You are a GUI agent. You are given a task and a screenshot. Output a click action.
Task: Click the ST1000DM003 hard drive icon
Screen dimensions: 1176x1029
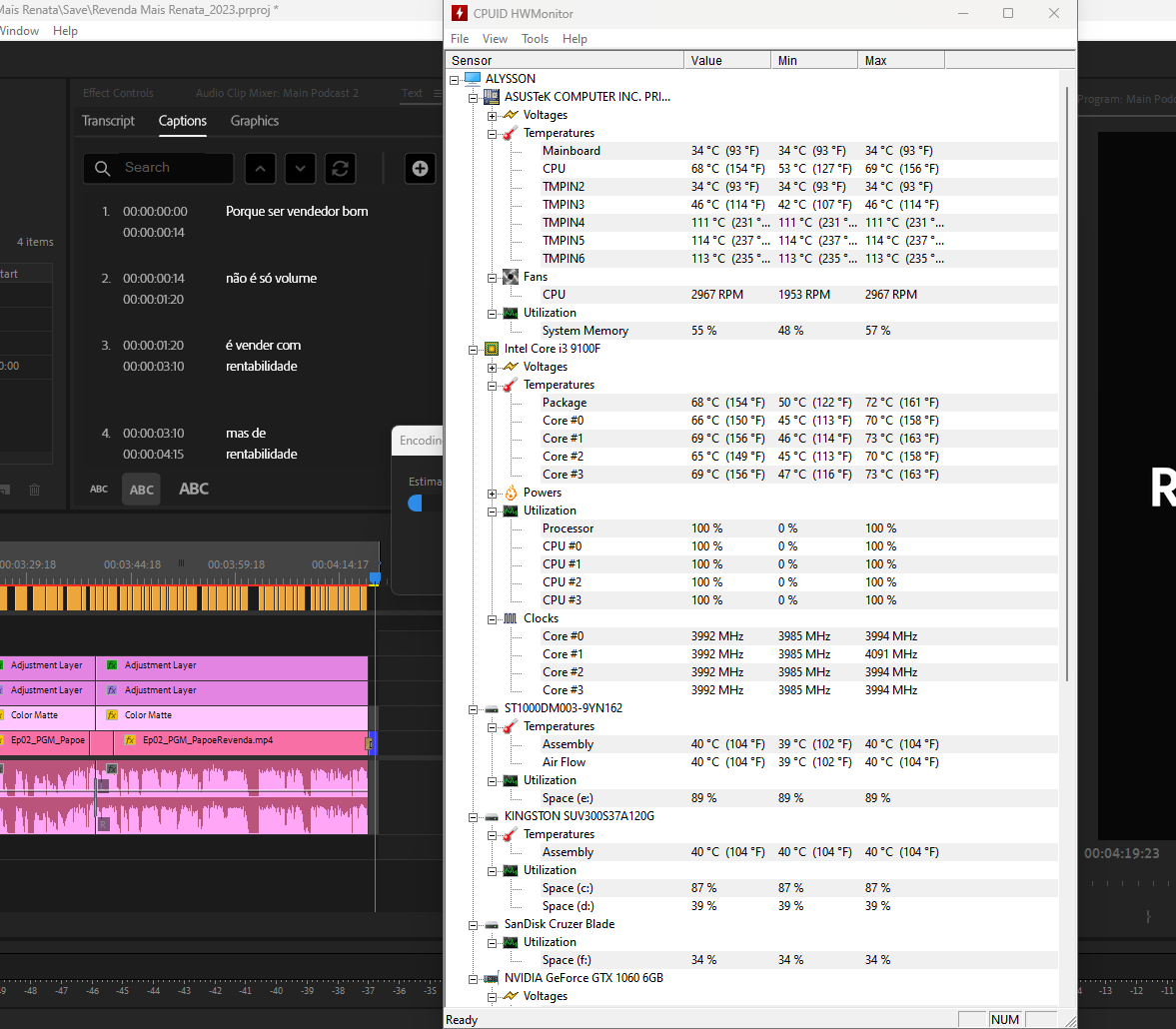coord(492,708)
